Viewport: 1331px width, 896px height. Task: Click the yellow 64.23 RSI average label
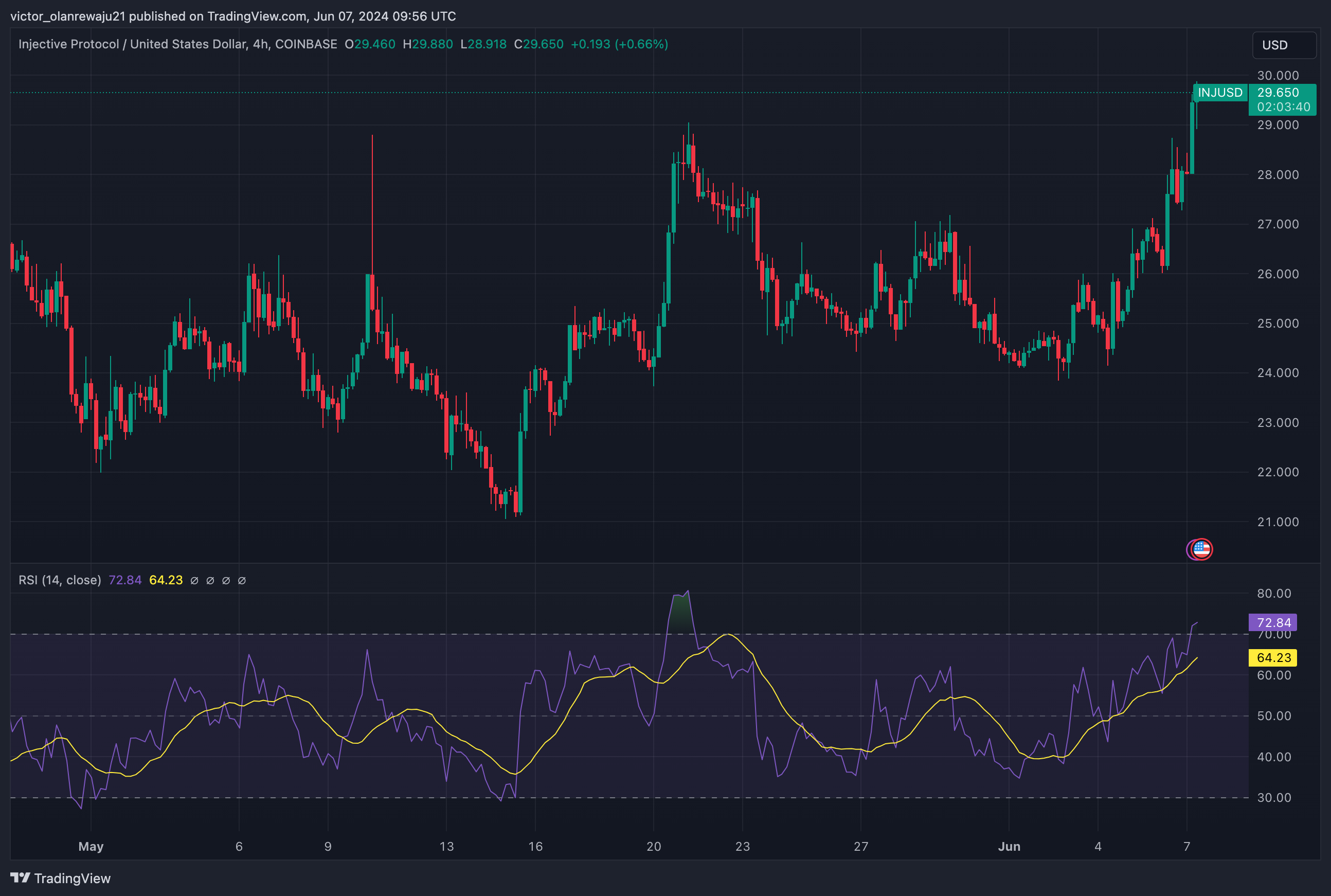point(1273,658)
